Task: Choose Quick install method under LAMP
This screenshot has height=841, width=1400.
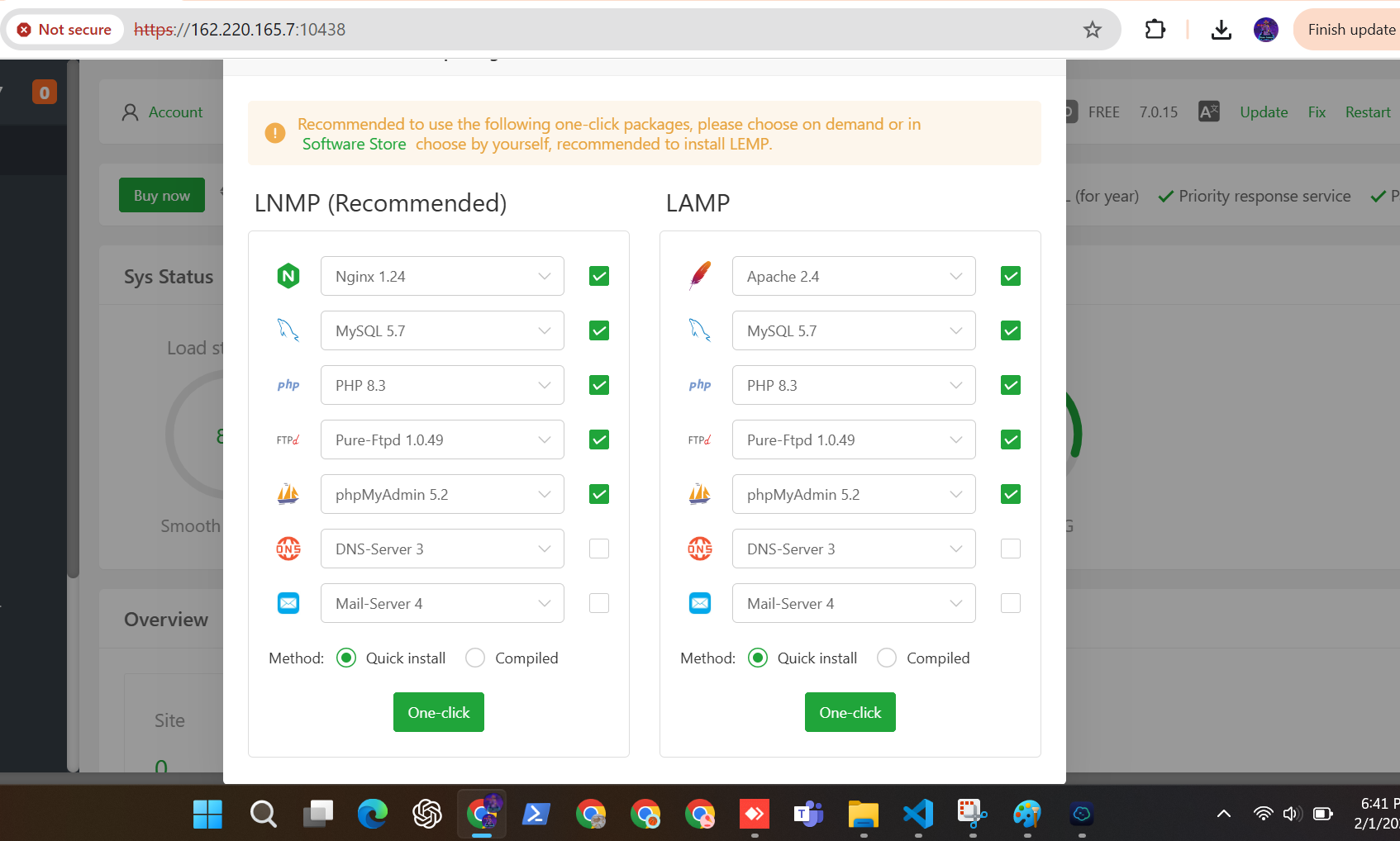Action: (x=758, y=658)
